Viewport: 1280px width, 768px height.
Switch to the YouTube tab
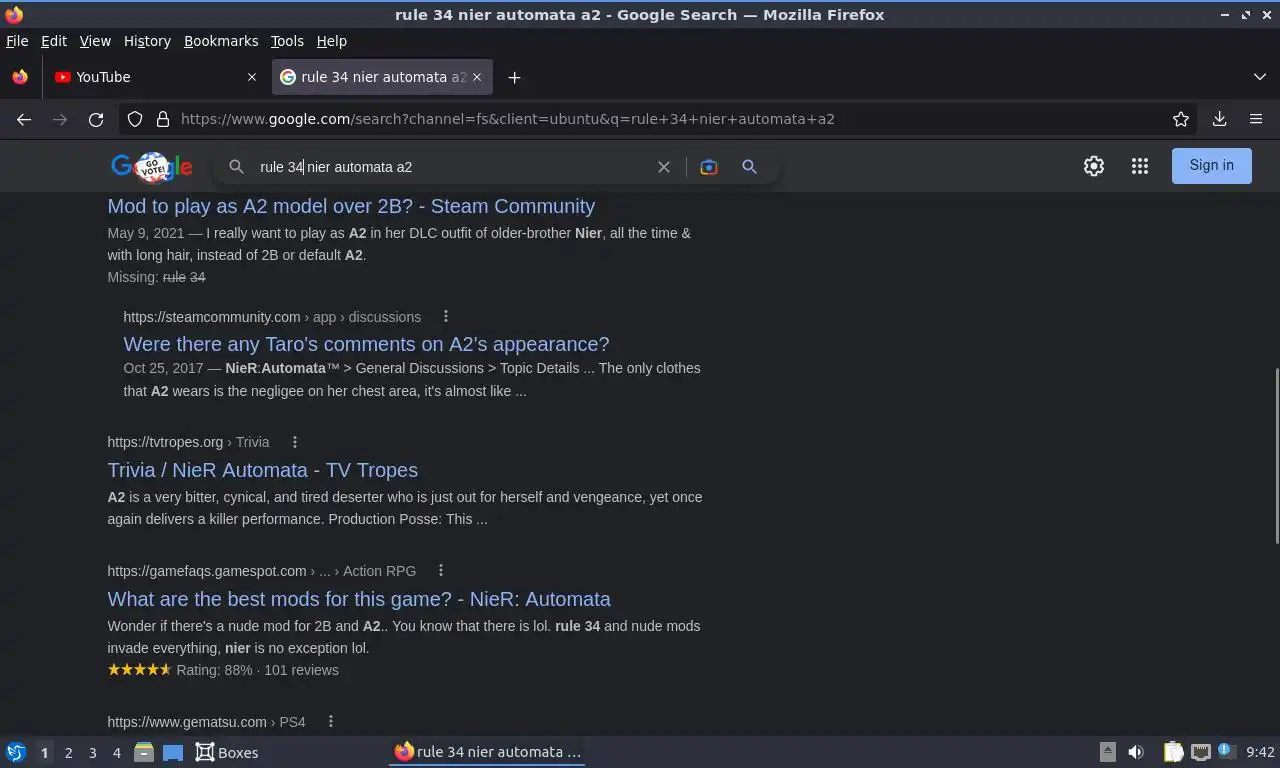pyautogui.click(x=155, y=77)
